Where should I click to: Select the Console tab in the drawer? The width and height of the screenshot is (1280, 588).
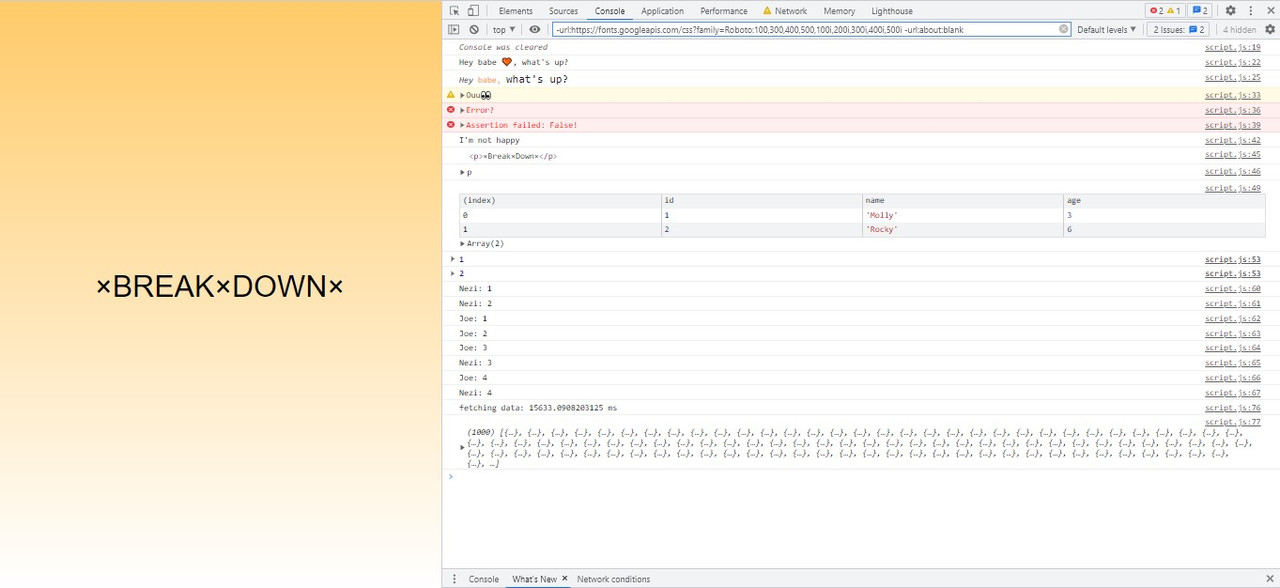pos(484,579)
